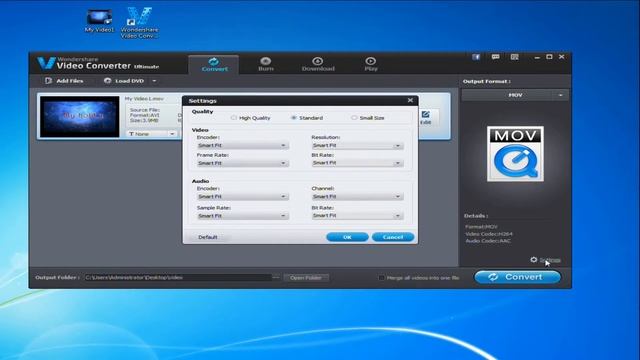This screenshot has width=640, height=360.
Task: Click the output folder path field
Action: point(178,278)
